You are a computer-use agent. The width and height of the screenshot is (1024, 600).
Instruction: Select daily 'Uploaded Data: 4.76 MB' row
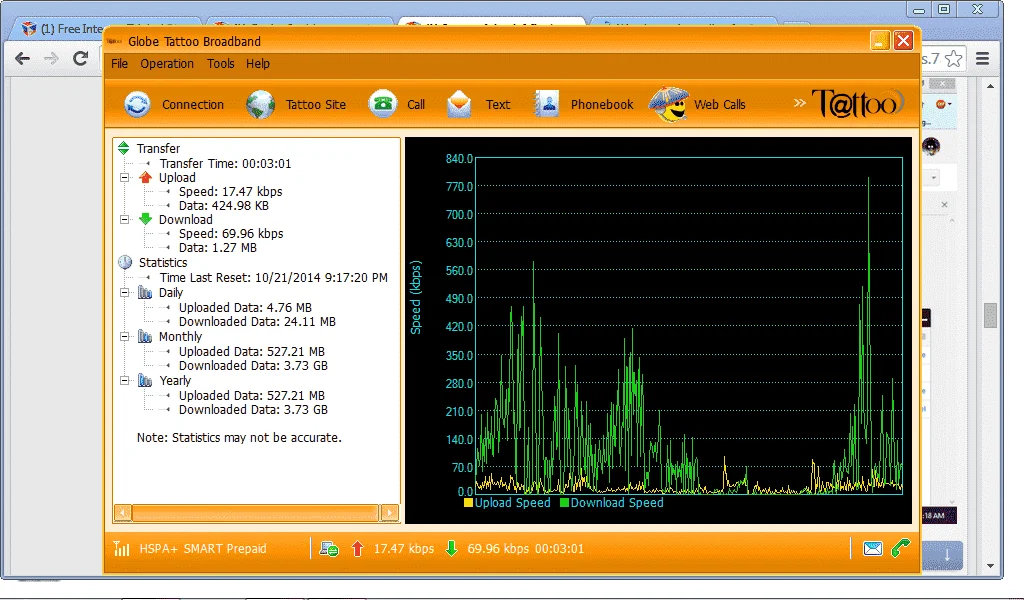tap(246, 308)
